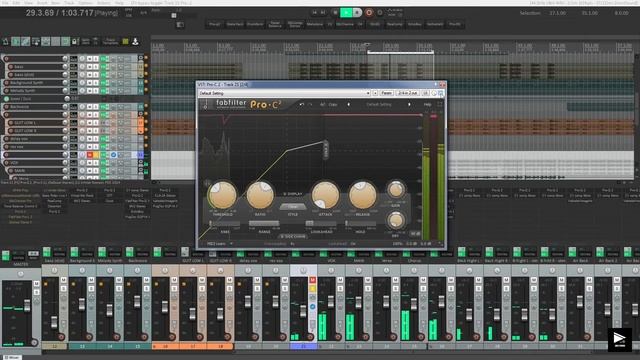Mute the Bass (dist) strip in the mixer
The width and height of the screenshot is (640, 360).
63,280
